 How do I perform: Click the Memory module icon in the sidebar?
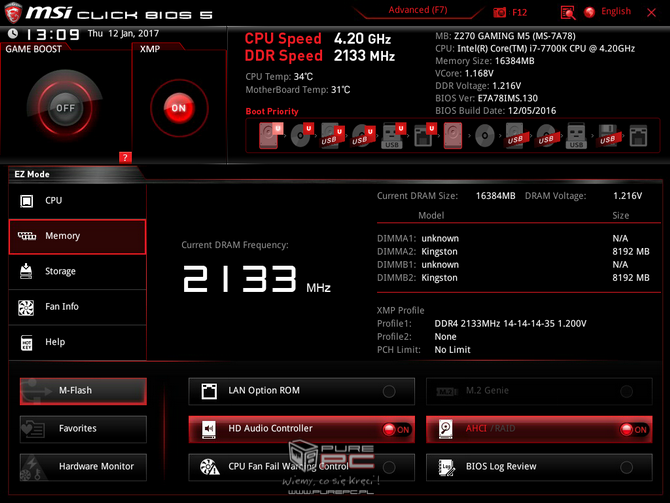(27, 236)
